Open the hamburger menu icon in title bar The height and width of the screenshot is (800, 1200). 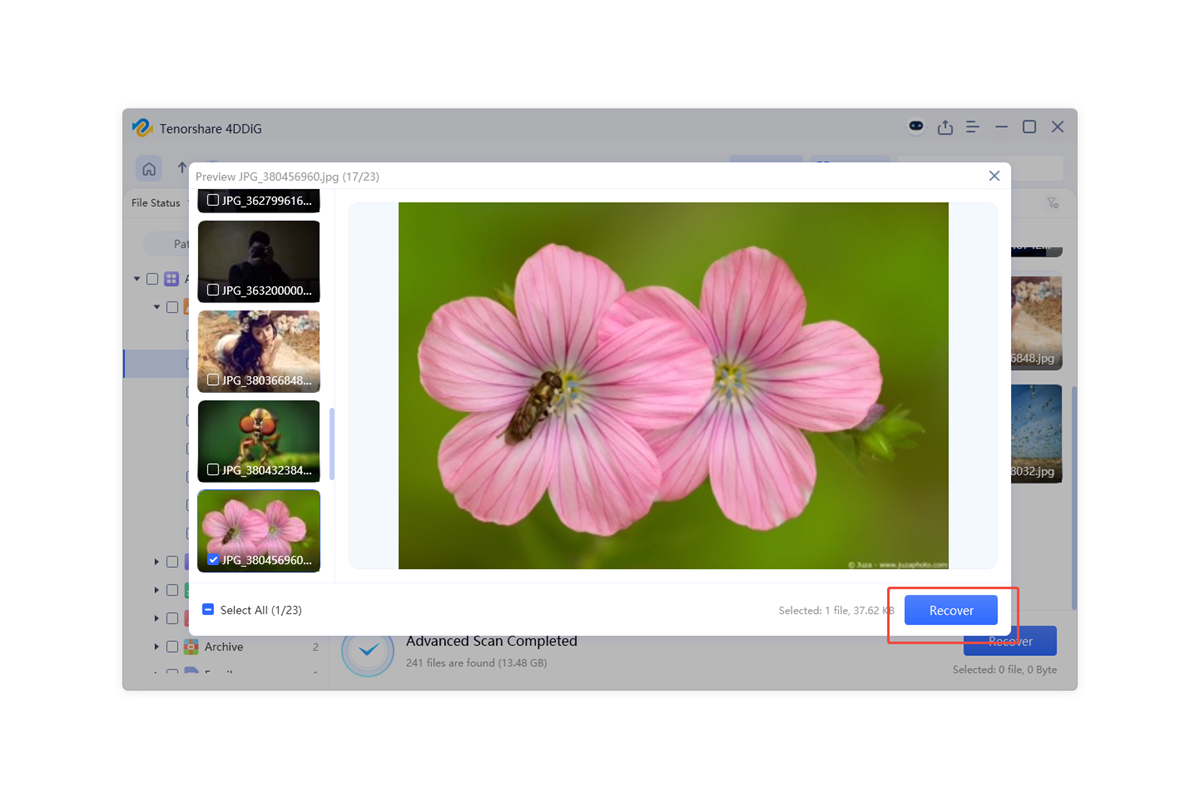click(972, 128)
